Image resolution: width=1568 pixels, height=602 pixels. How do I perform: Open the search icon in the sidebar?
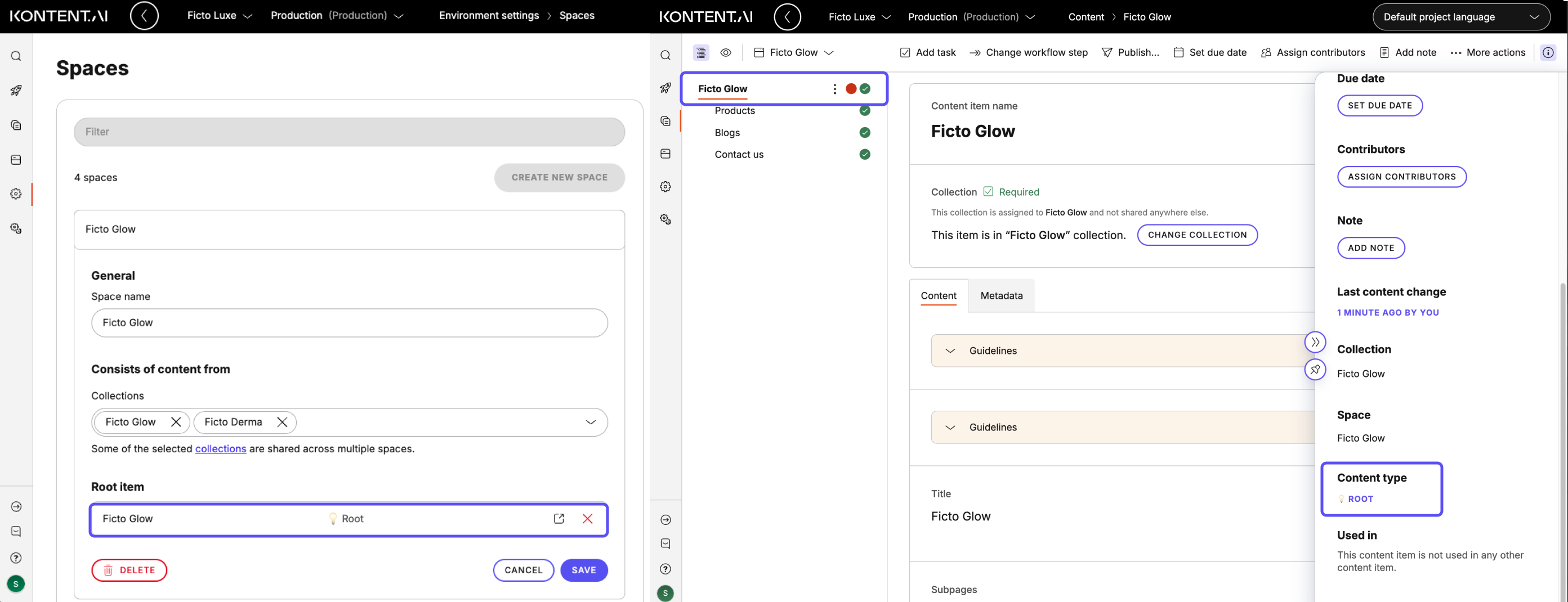(16, 55)
